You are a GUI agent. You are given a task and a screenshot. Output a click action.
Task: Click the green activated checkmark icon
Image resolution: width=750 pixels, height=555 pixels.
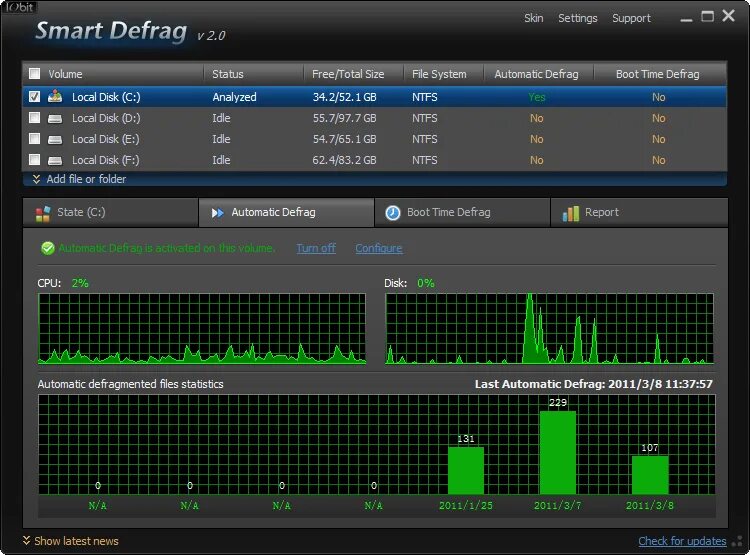48,248
